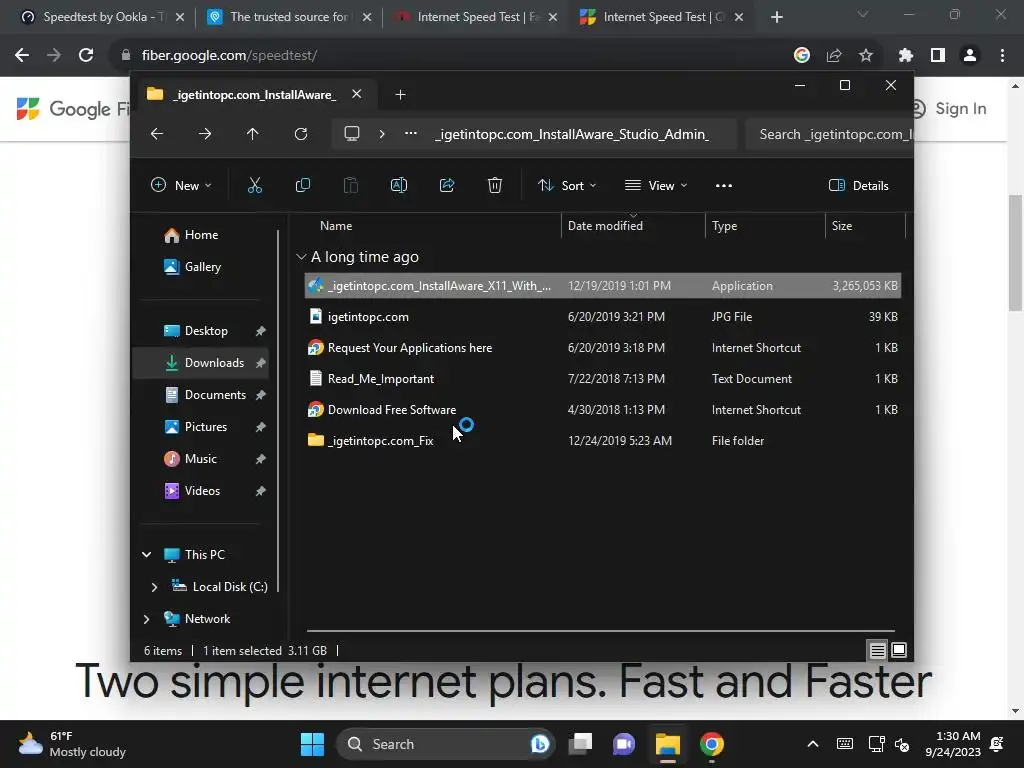
Task: Expand the Network tree node
Action: pos(146,618)
